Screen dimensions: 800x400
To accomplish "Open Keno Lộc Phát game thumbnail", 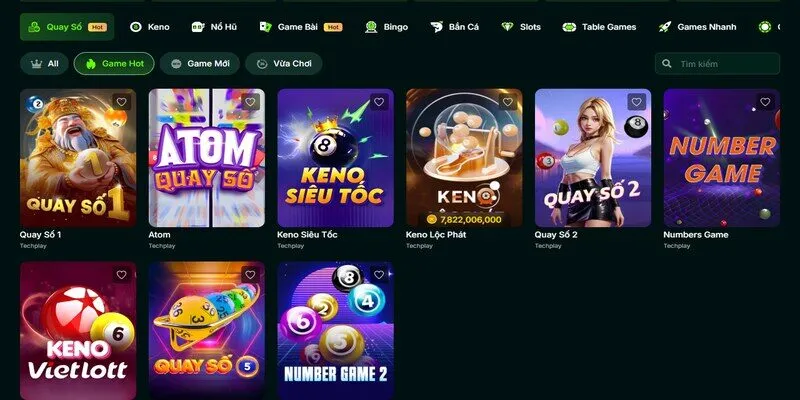I will click(464, 158).
